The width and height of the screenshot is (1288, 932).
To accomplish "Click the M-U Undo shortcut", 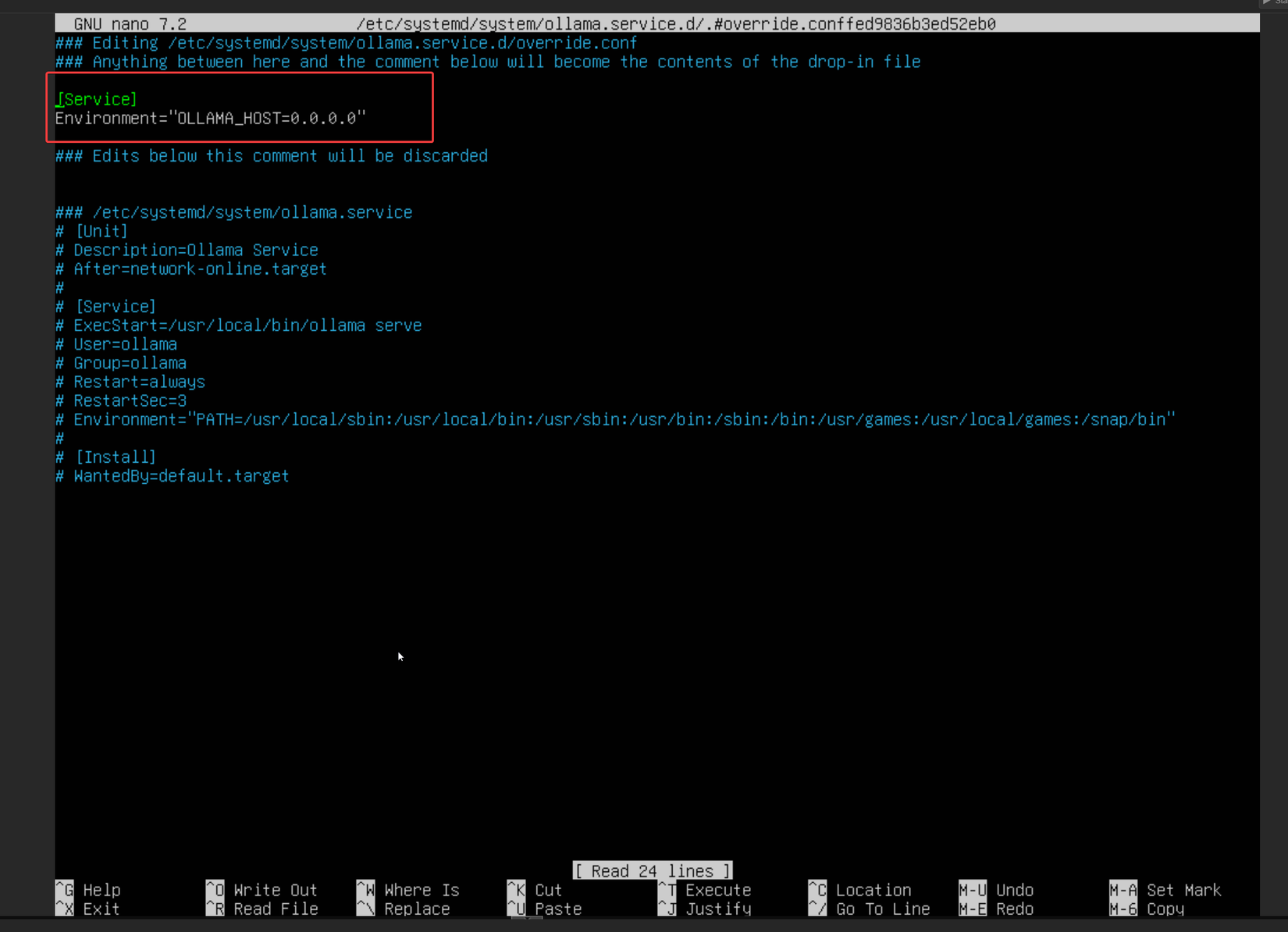I will pos(997,890).
